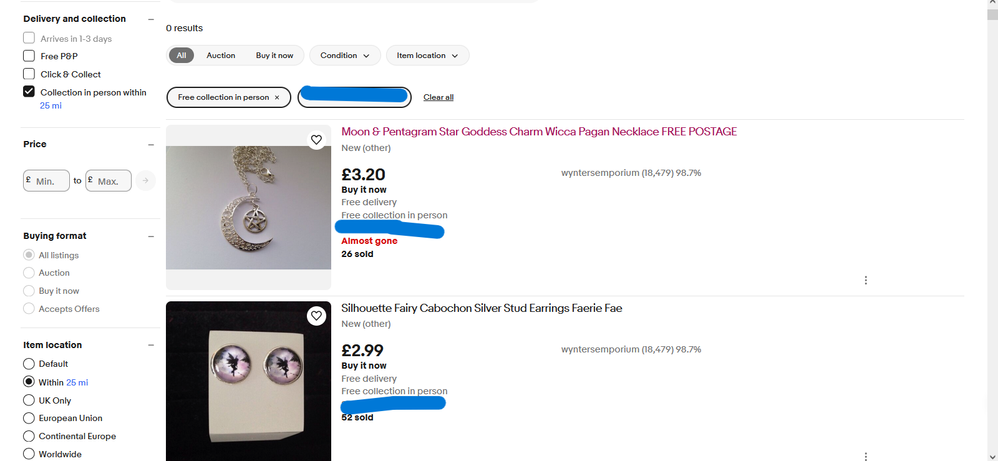Collapse the Buying format section

coord(151,236)
